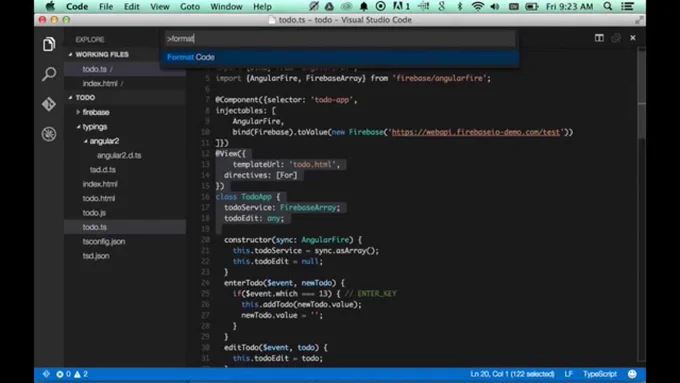Open angular2.d.ts file
Viewport: 680px width, 383px height.
[119, 155]
